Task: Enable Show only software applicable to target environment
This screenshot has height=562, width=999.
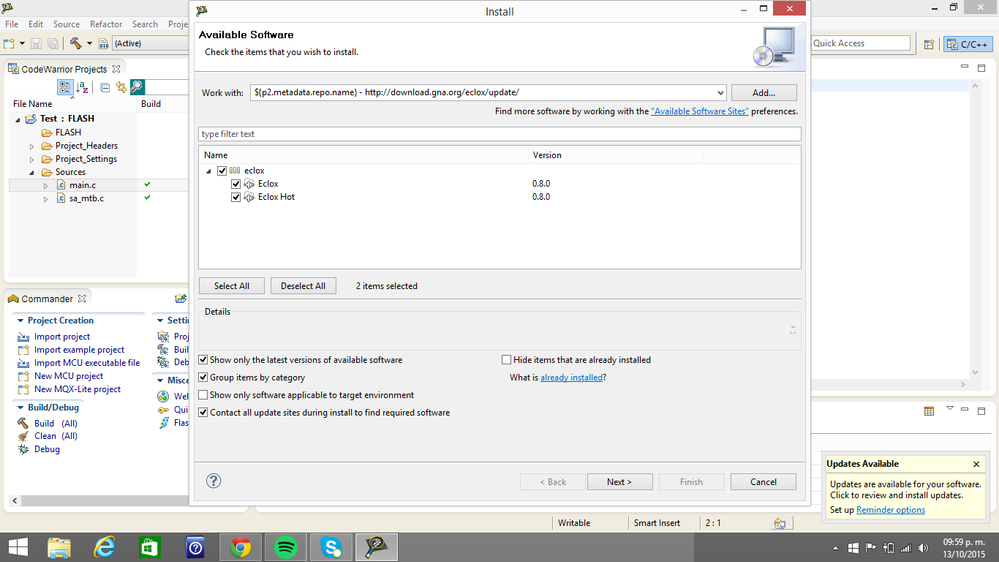Action: [x=203, y=395]
